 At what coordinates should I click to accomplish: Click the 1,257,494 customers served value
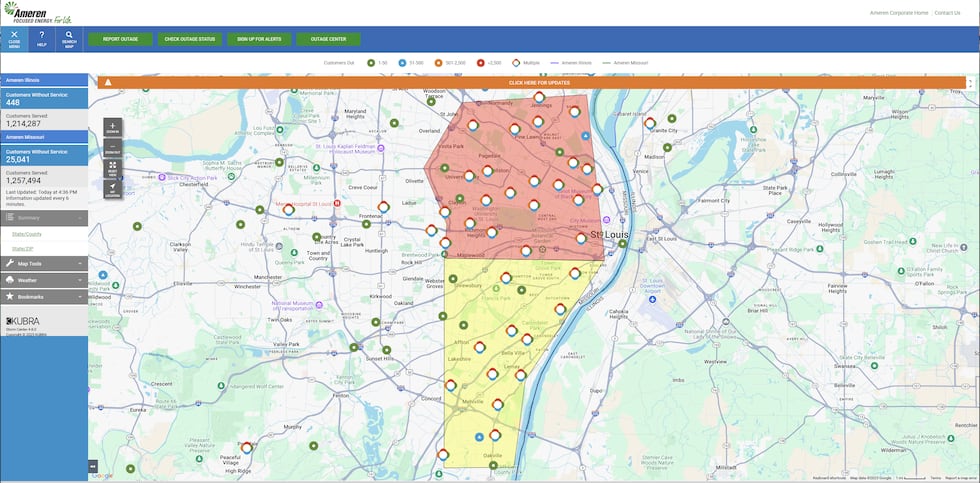click(22, 181)
